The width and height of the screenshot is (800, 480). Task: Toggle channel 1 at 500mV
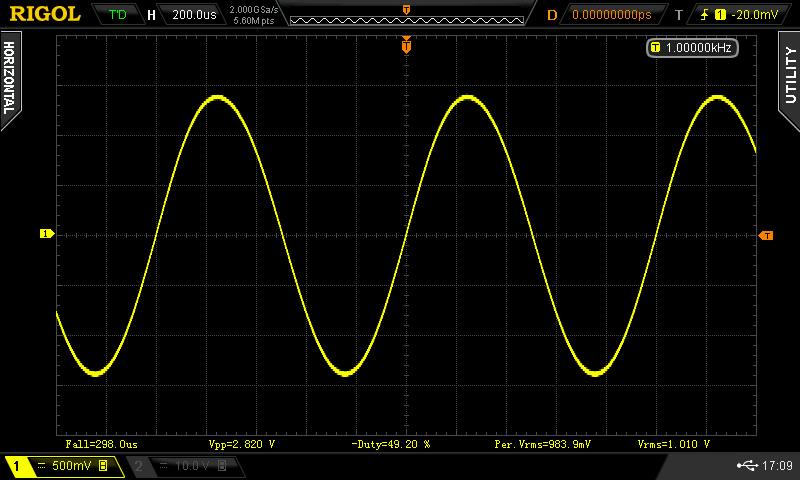coord(62,466)
